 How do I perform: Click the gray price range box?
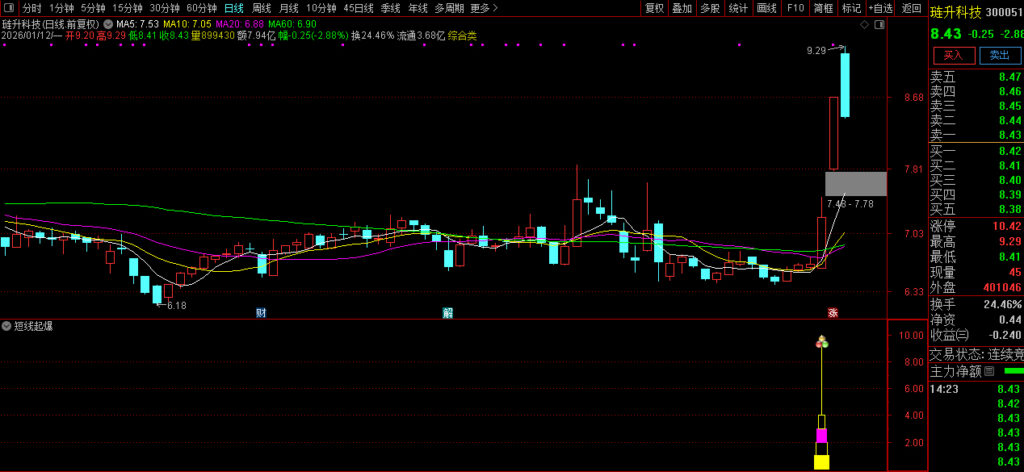pos(855,183)
